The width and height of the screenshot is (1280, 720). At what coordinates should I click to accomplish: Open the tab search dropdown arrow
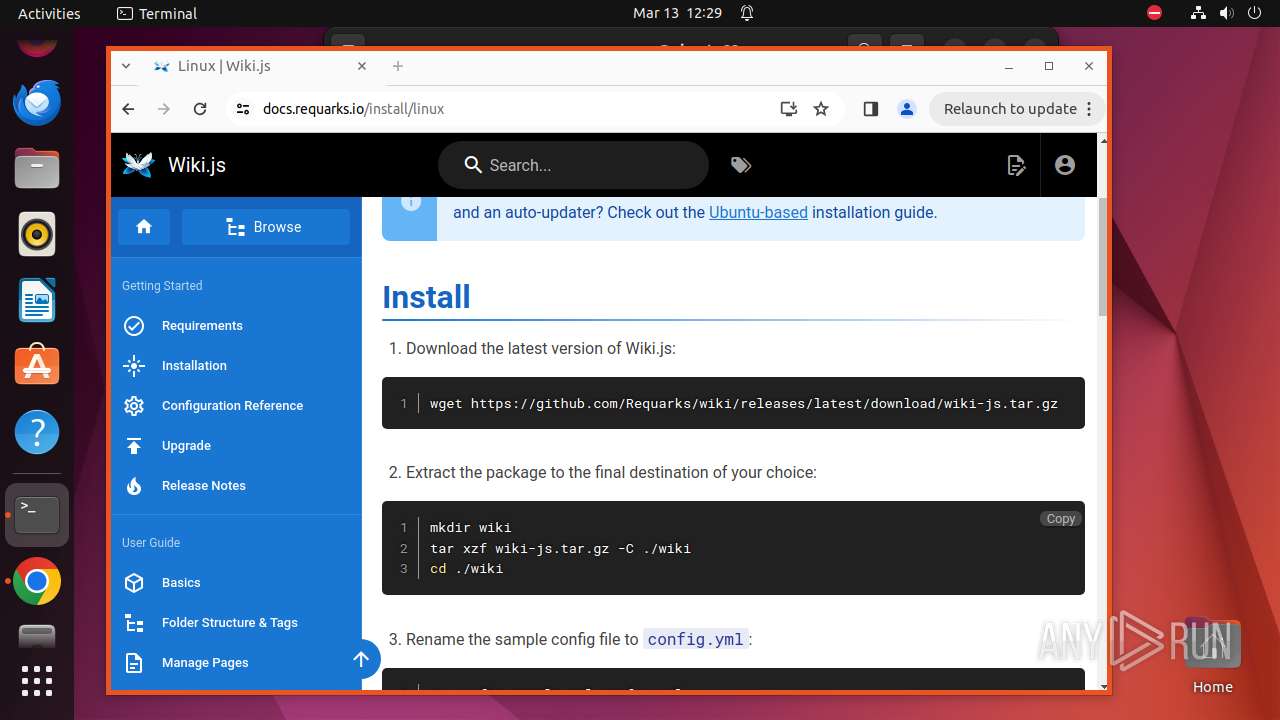coord(126,66)
